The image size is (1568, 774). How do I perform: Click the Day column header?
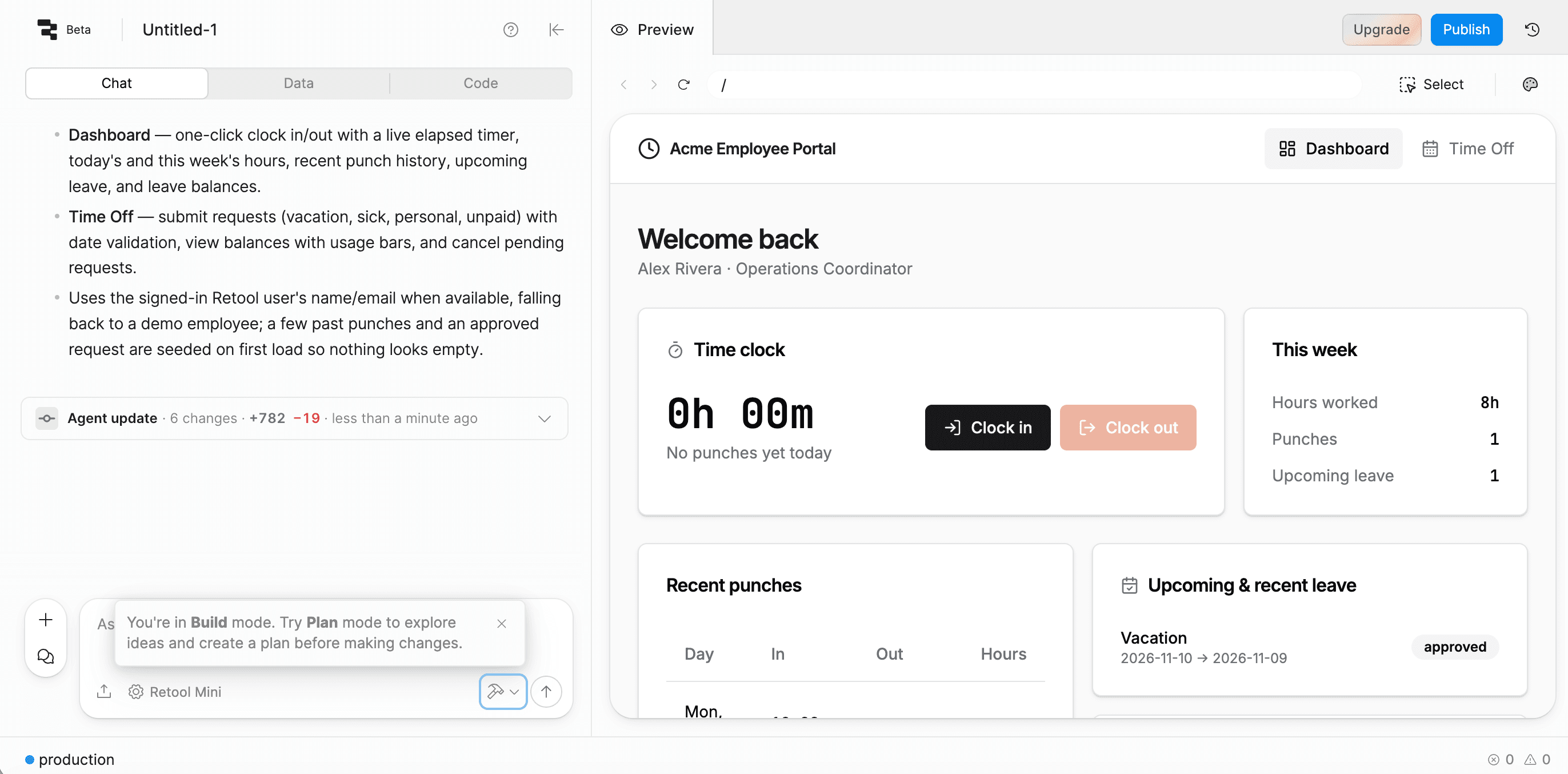click(x=699, y=654)
